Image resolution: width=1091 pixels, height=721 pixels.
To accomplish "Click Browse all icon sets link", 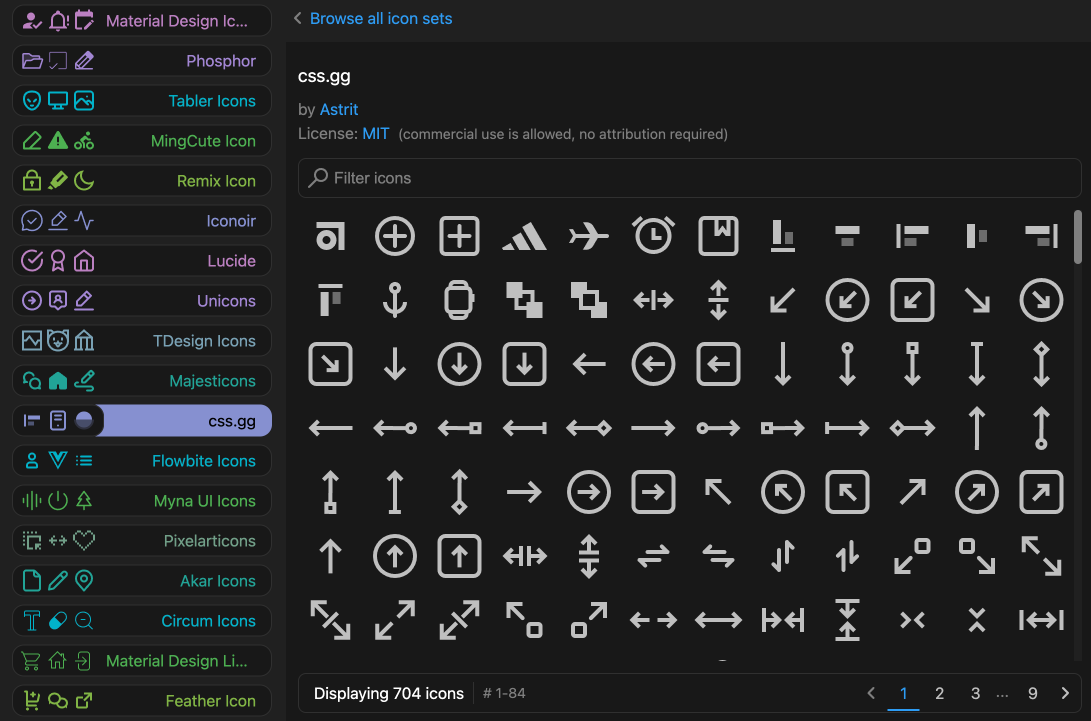I will click(x=380, y=18).
